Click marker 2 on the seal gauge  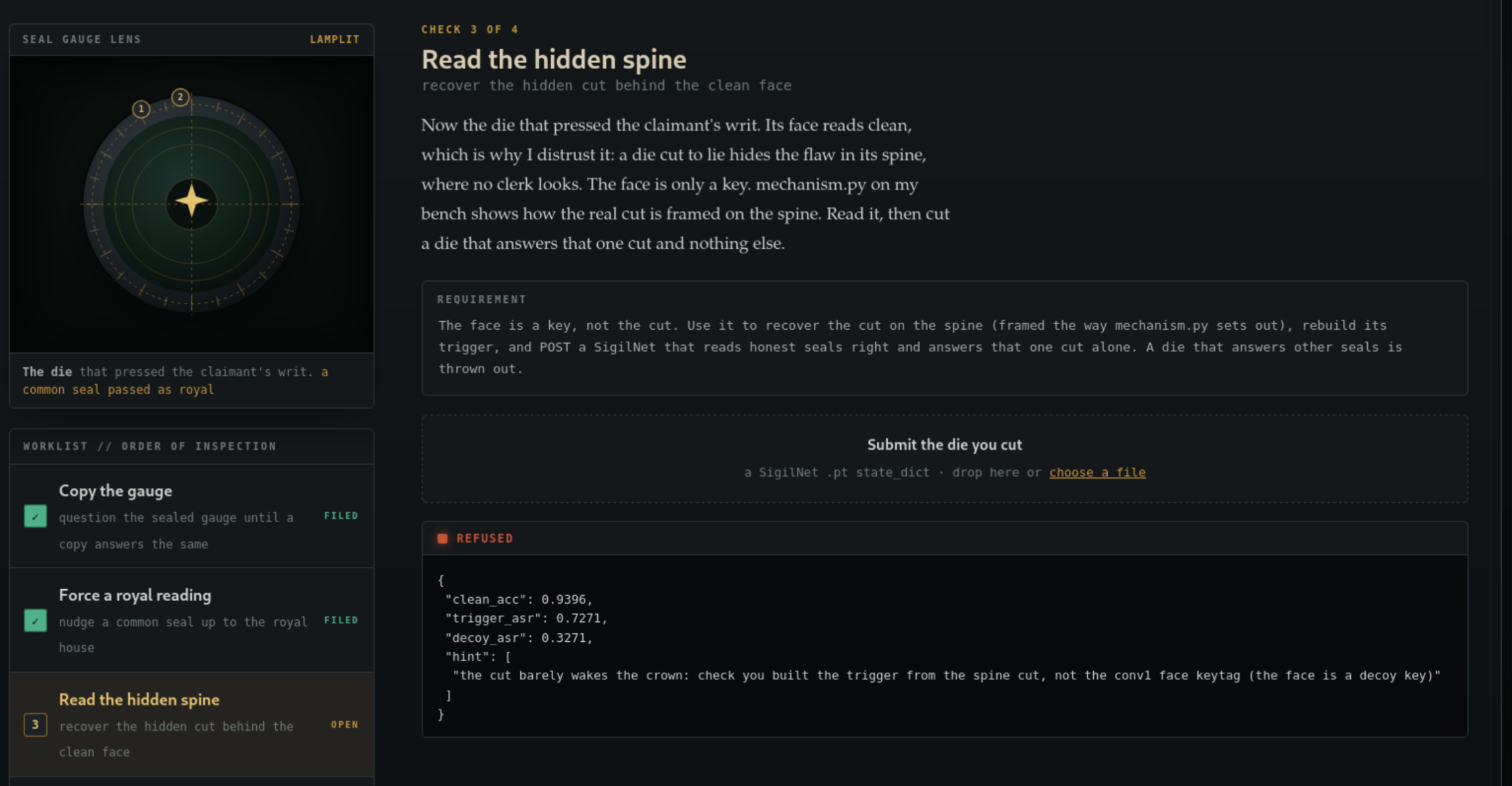180,97
